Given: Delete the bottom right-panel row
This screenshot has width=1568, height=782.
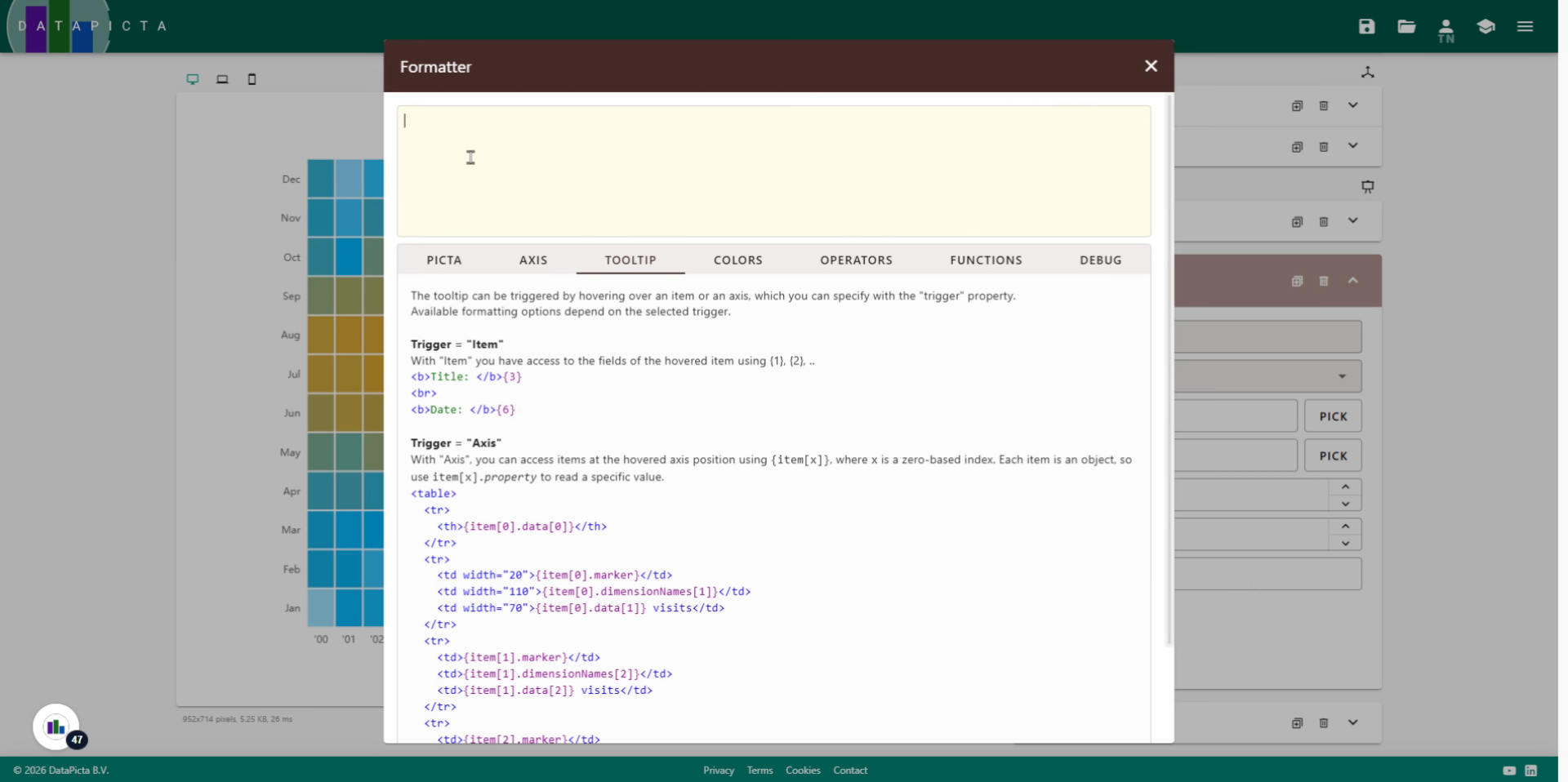Looking at the screenshot, I should click(1324, 723).
